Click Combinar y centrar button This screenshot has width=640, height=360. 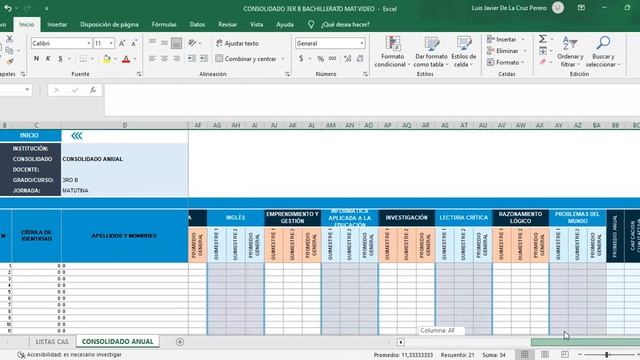[246, 59]
